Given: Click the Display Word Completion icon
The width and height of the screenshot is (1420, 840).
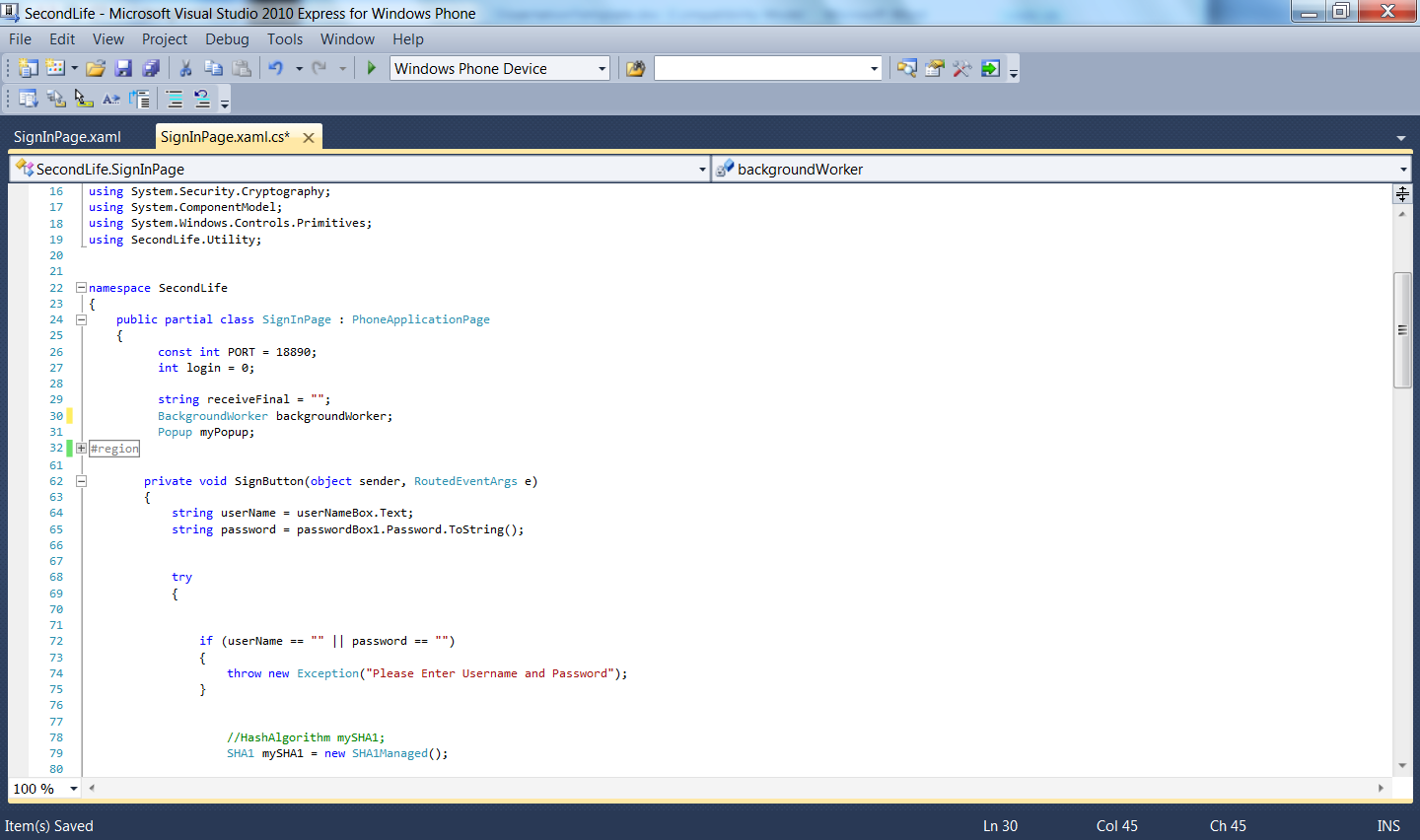Looking at the screenshot, I should 111,99.
